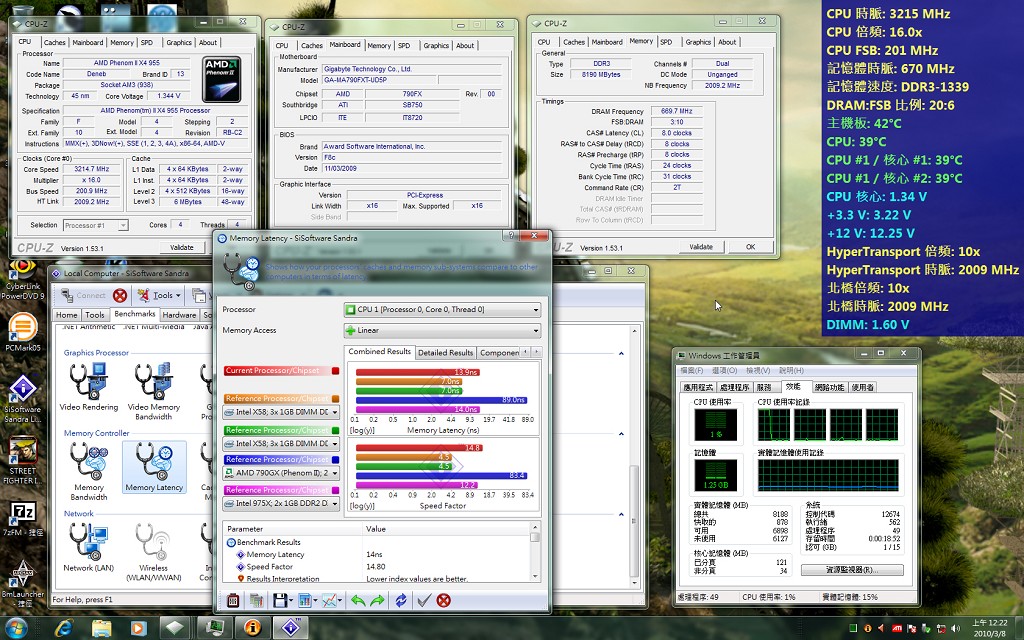Click the green back arrow in Memory Latency toolbar
The width and height of the screenshot is (1024, 640).
point(358,600)
